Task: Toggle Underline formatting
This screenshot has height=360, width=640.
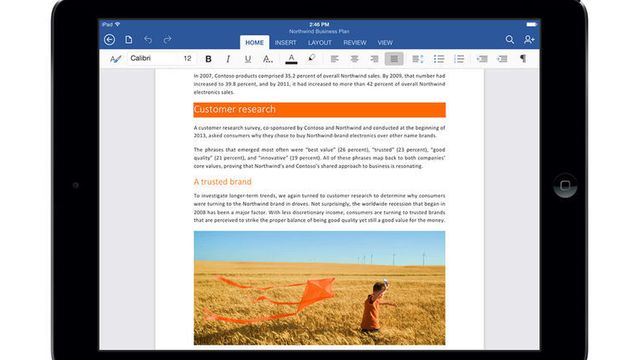Action: [248, 59]
